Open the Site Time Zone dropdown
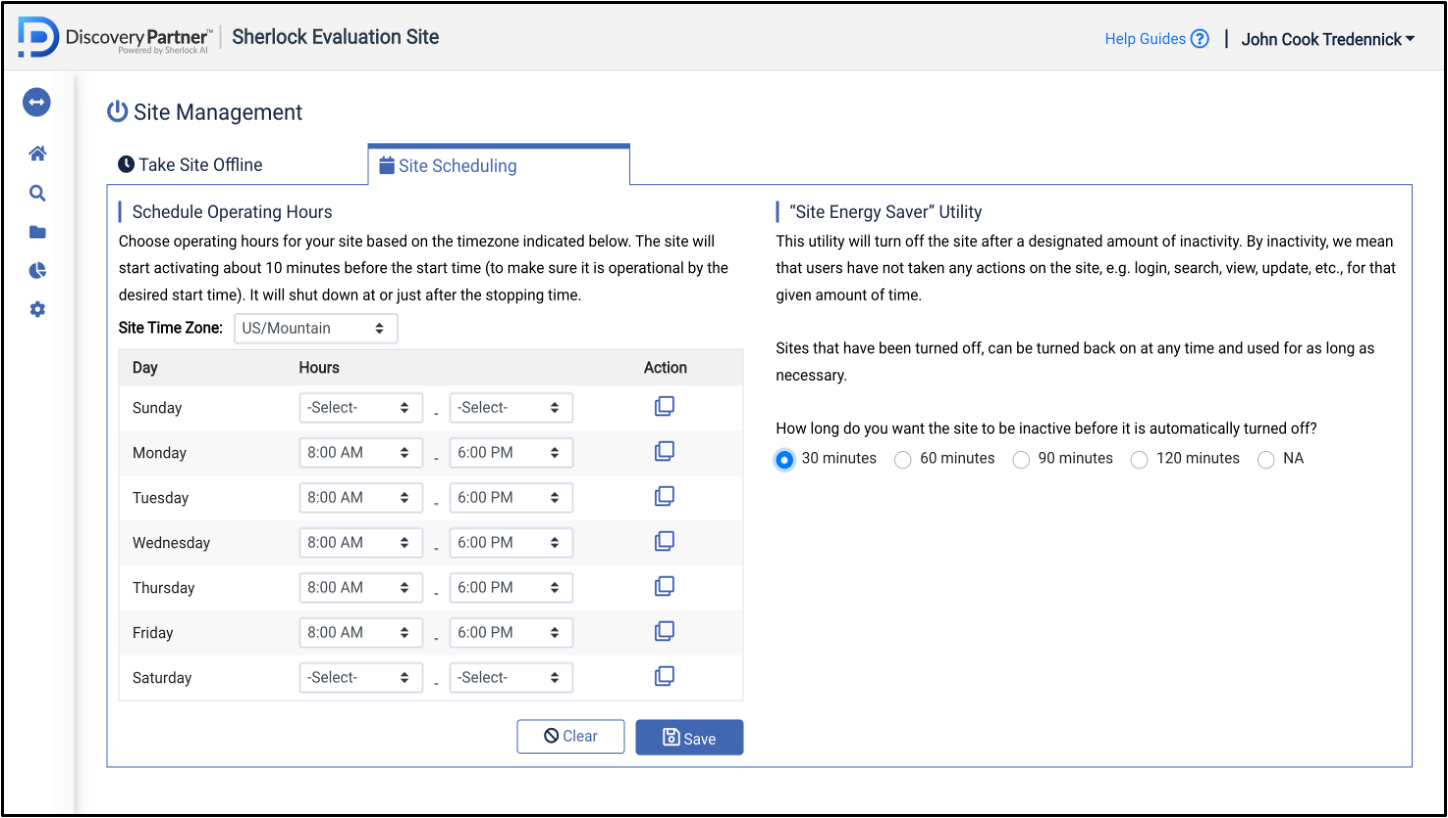This screenshot has height=818, width=1448. coord(315,328)
